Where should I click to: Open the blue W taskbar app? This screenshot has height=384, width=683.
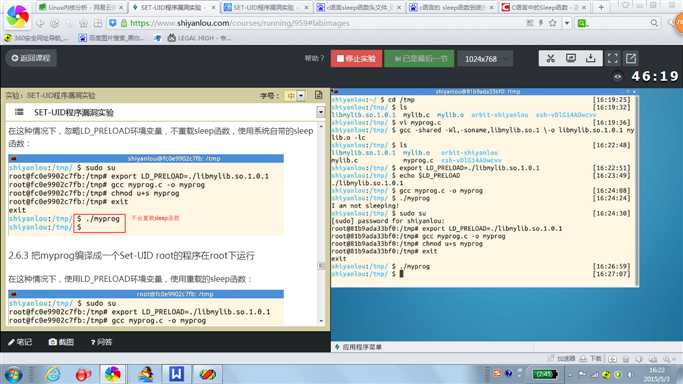point(176,374)
